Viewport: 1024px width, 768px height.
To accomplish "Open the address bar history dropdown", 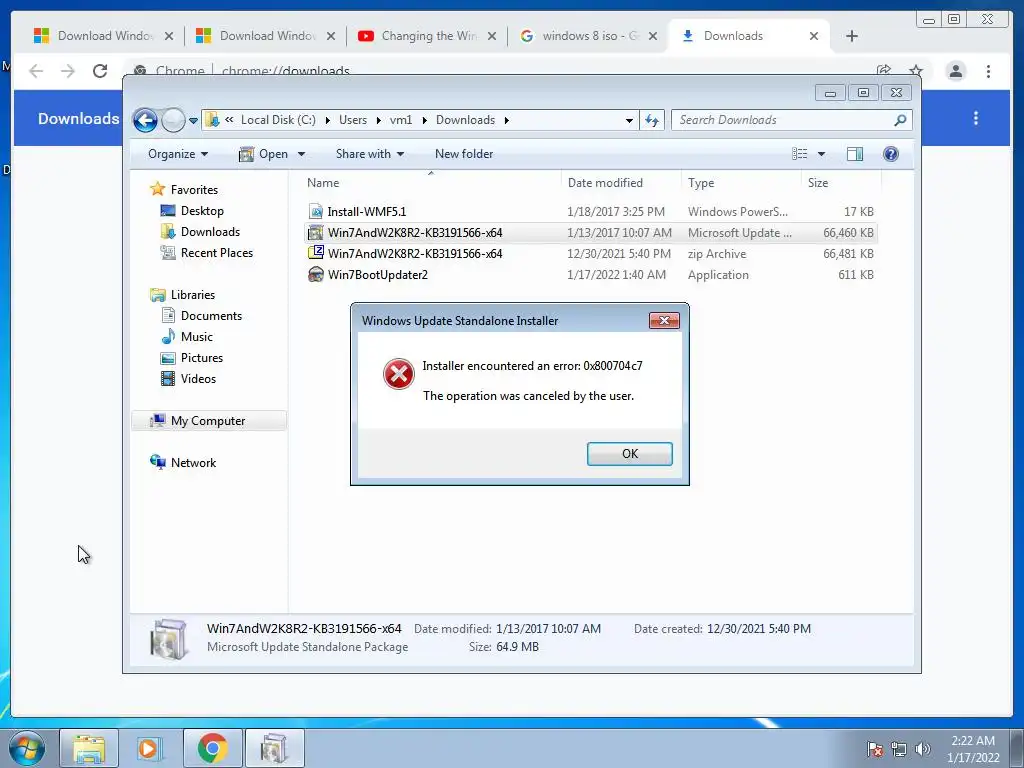I will point(629,120).
